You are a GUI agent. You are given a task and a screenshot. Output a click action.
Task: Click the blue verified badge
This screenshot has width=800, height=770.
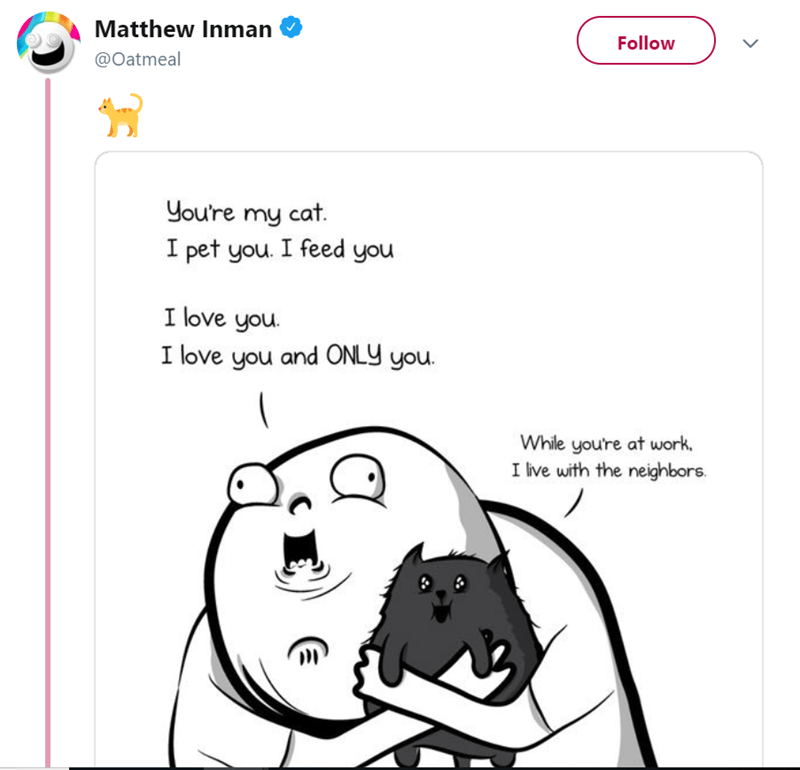[x=291, y=28]
